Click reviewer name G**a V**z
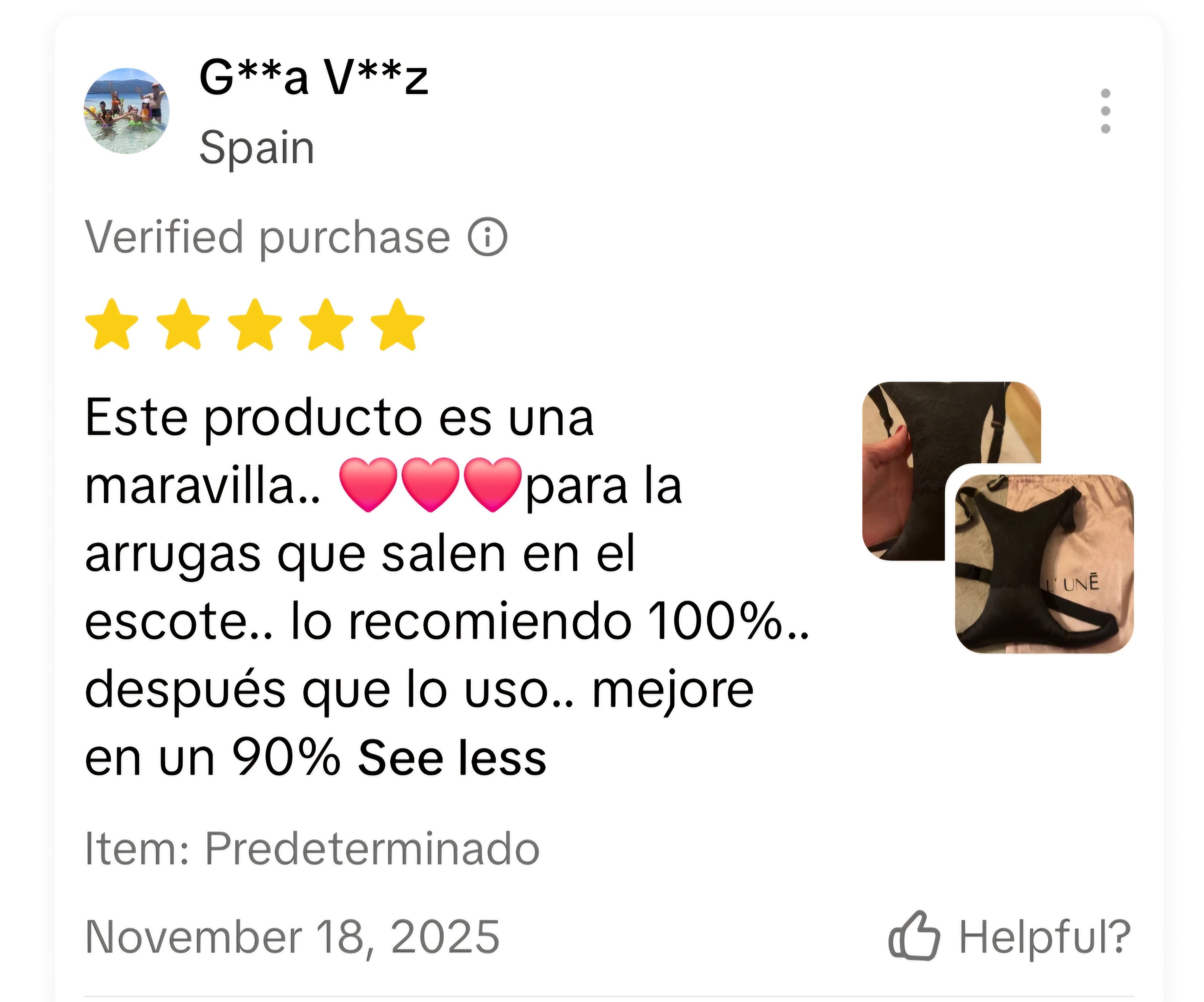1204x1002 pixels. 314,78
